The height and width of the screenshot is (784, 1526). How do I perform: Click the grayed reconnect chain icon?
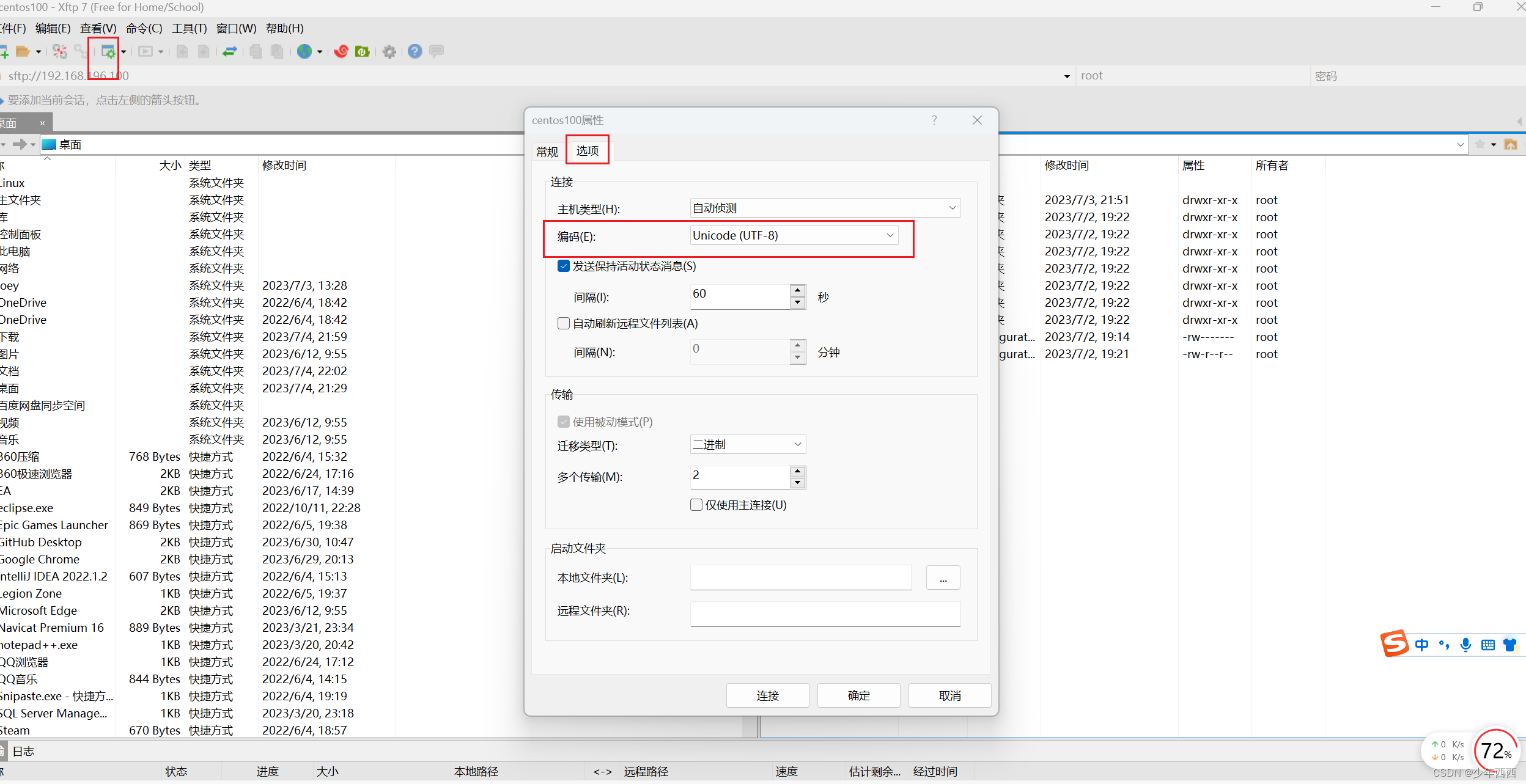click(x=80, y=51)
